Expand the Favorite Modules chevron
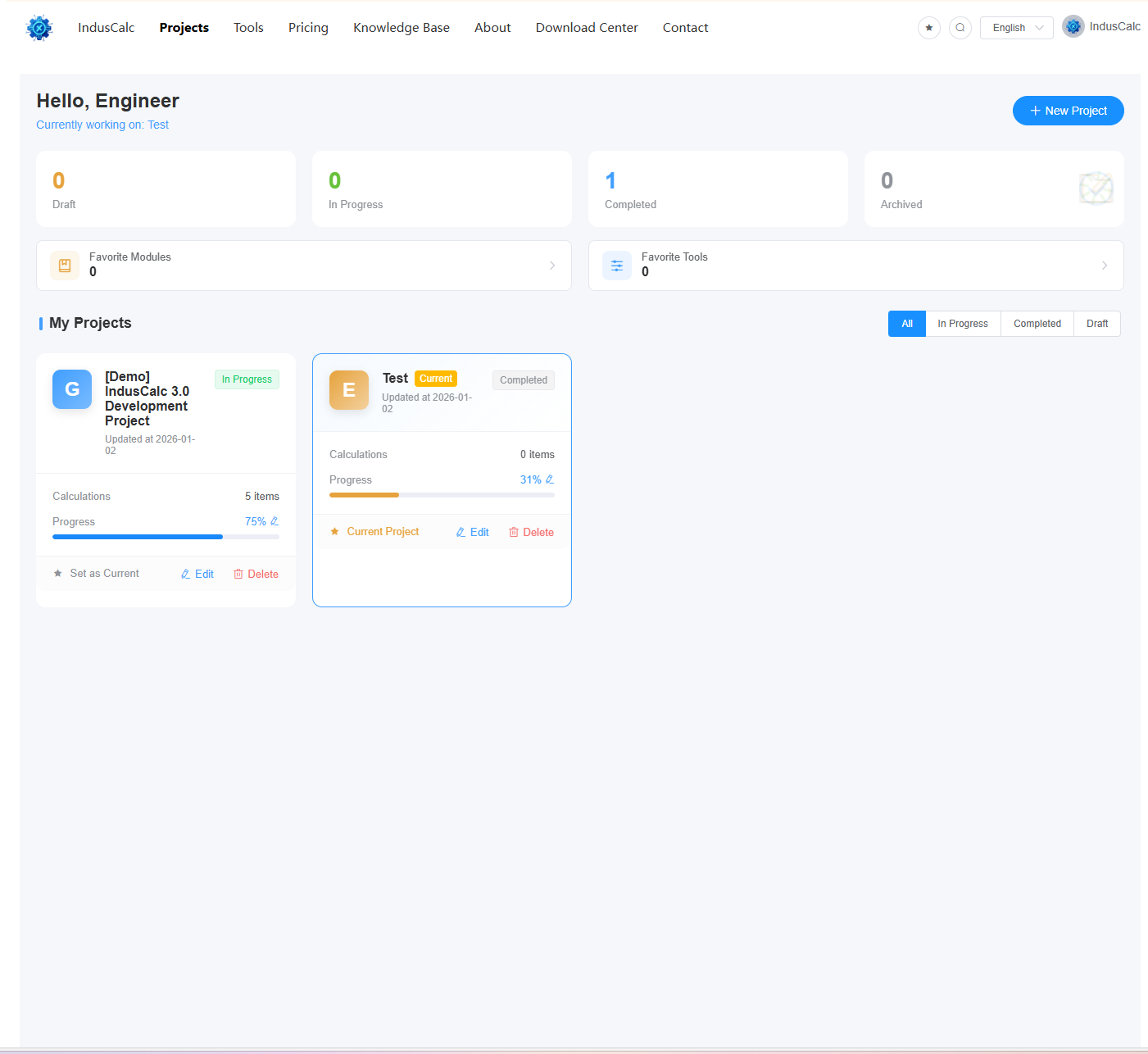This screenshot has width=1148, height=1054. 551,265
